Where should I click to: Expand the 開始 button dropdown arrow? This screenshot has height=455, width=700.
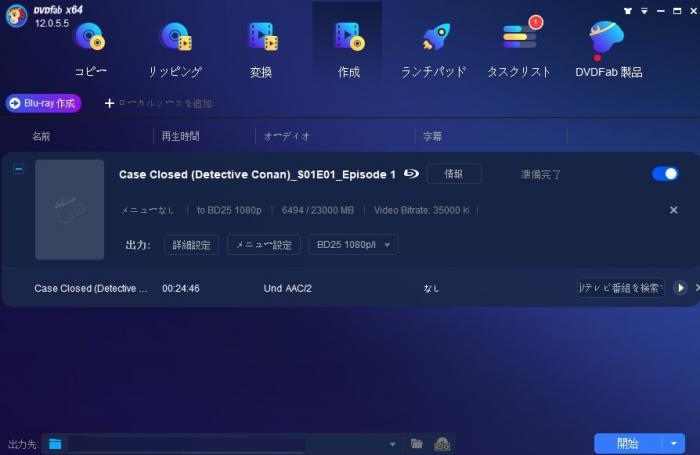tap(674, 443)
